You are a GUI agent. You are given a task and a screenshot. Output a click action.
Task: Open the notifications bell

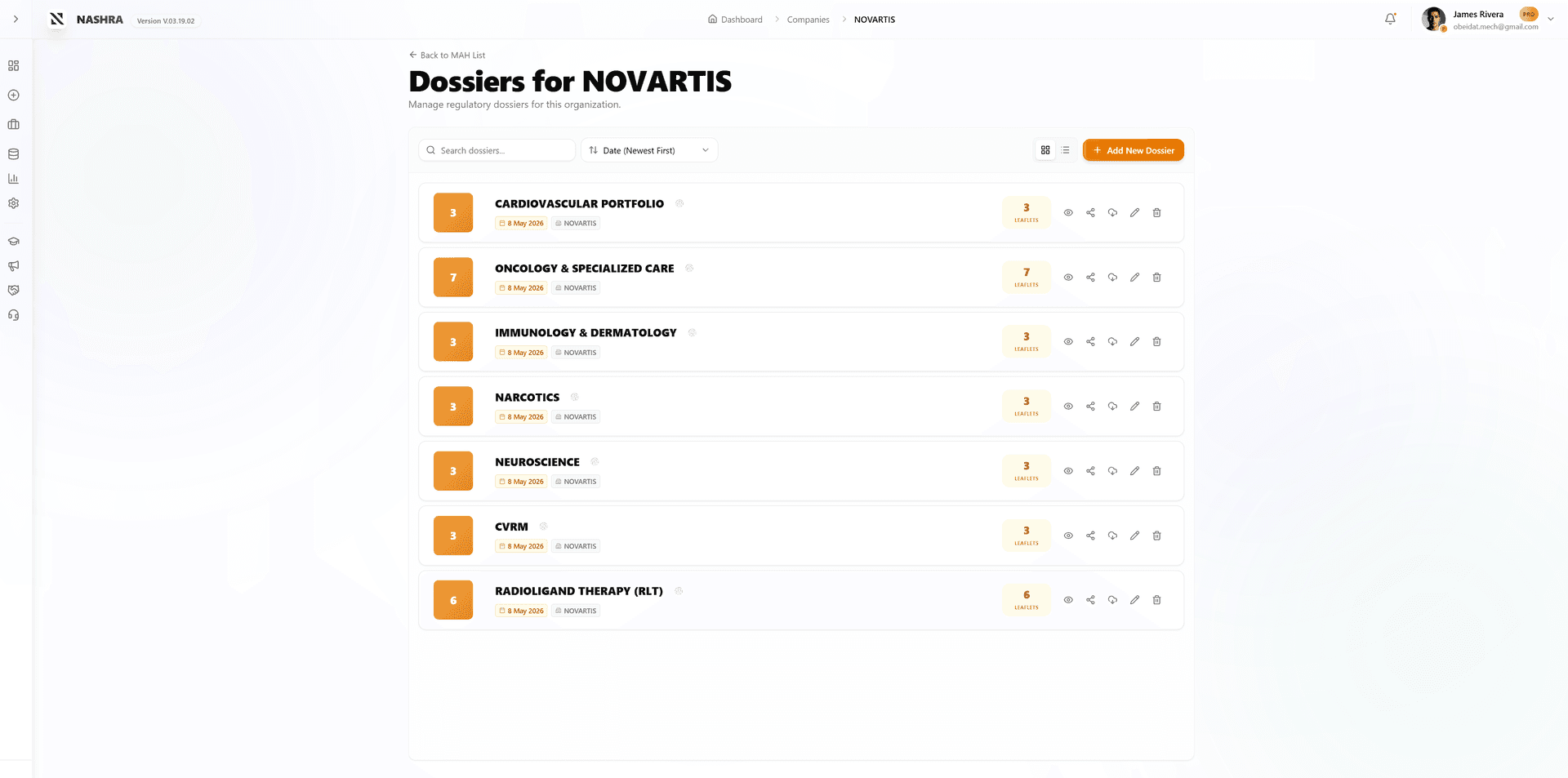click(x=1390, y=19)
